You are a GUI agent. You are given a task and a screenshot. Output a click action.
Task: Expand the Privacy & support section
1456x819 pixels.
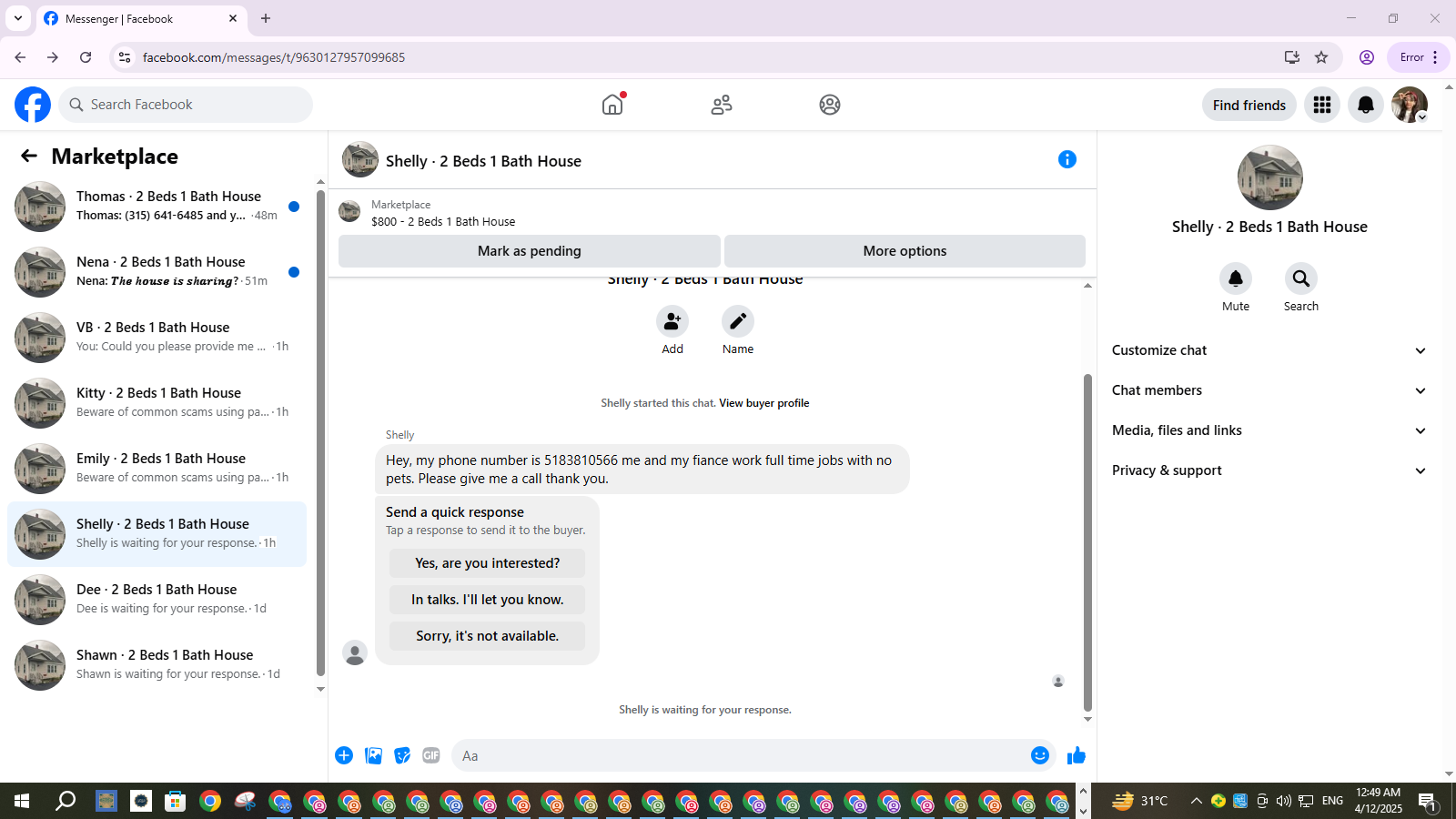click(1269, 470)
